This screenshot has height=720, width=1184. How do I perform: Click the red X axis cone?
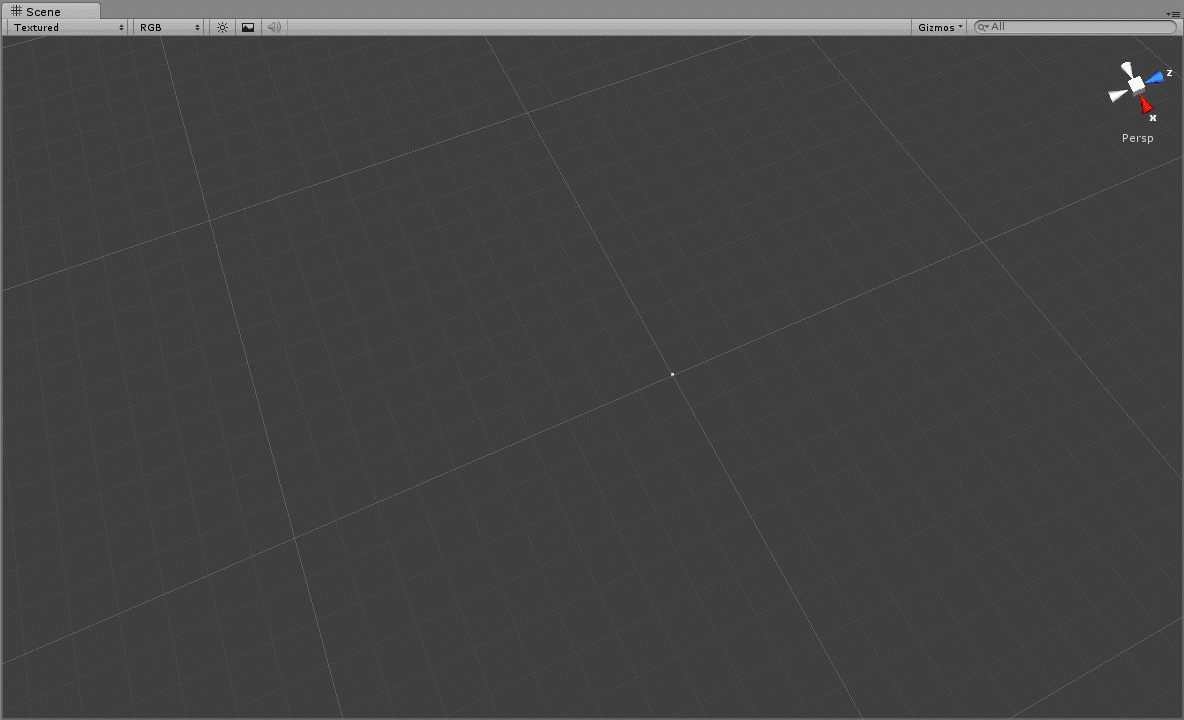1147,104
